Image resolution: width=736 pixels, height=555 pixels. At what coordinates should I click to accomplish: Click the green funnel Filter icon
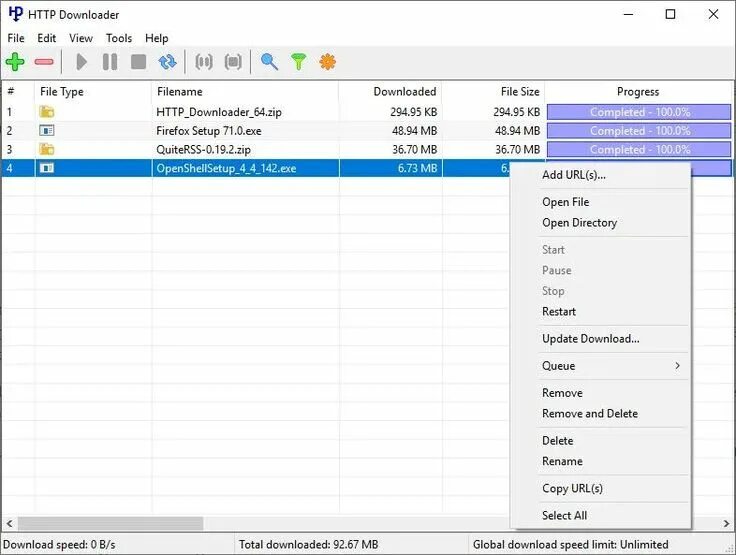pos(299,62)
